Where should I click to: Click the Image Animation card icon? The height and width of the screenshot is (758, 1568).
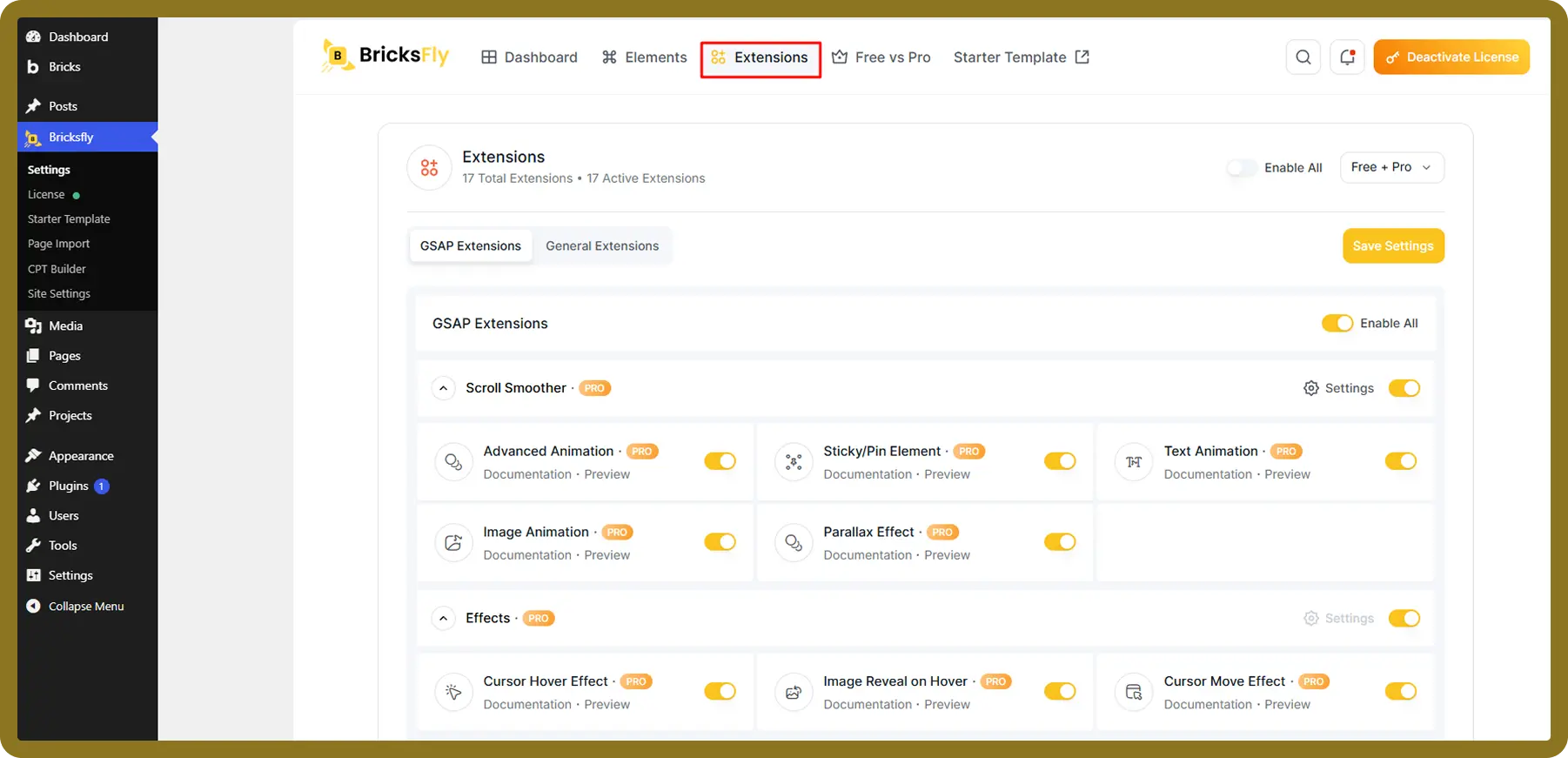tap(453, 542)
